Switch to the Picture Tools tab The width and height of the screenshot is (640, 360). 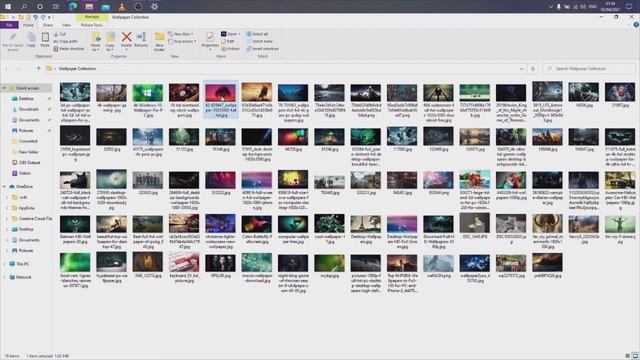pyautogui.click(x=92, y=25)
